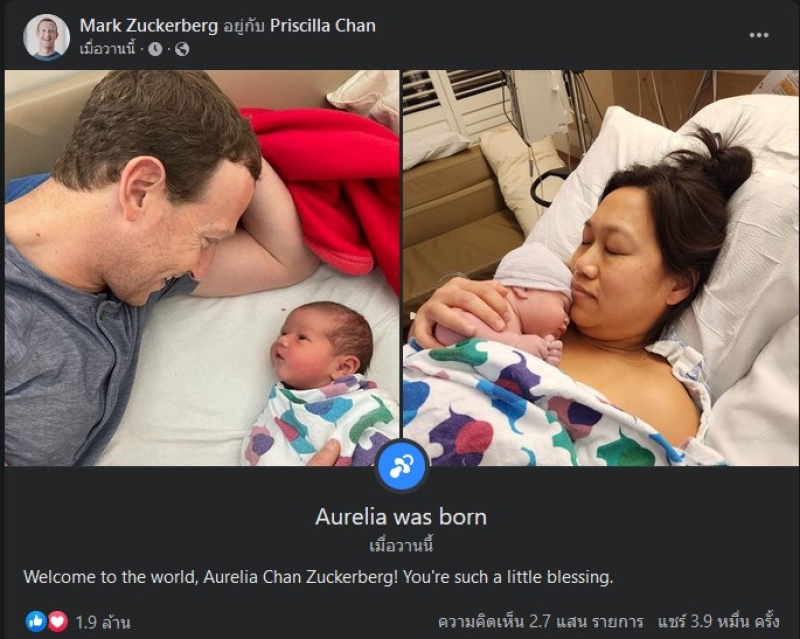800x639 pixels.
Task: Click the clock icon beside the timestamp
Action: tap(155, 49)
